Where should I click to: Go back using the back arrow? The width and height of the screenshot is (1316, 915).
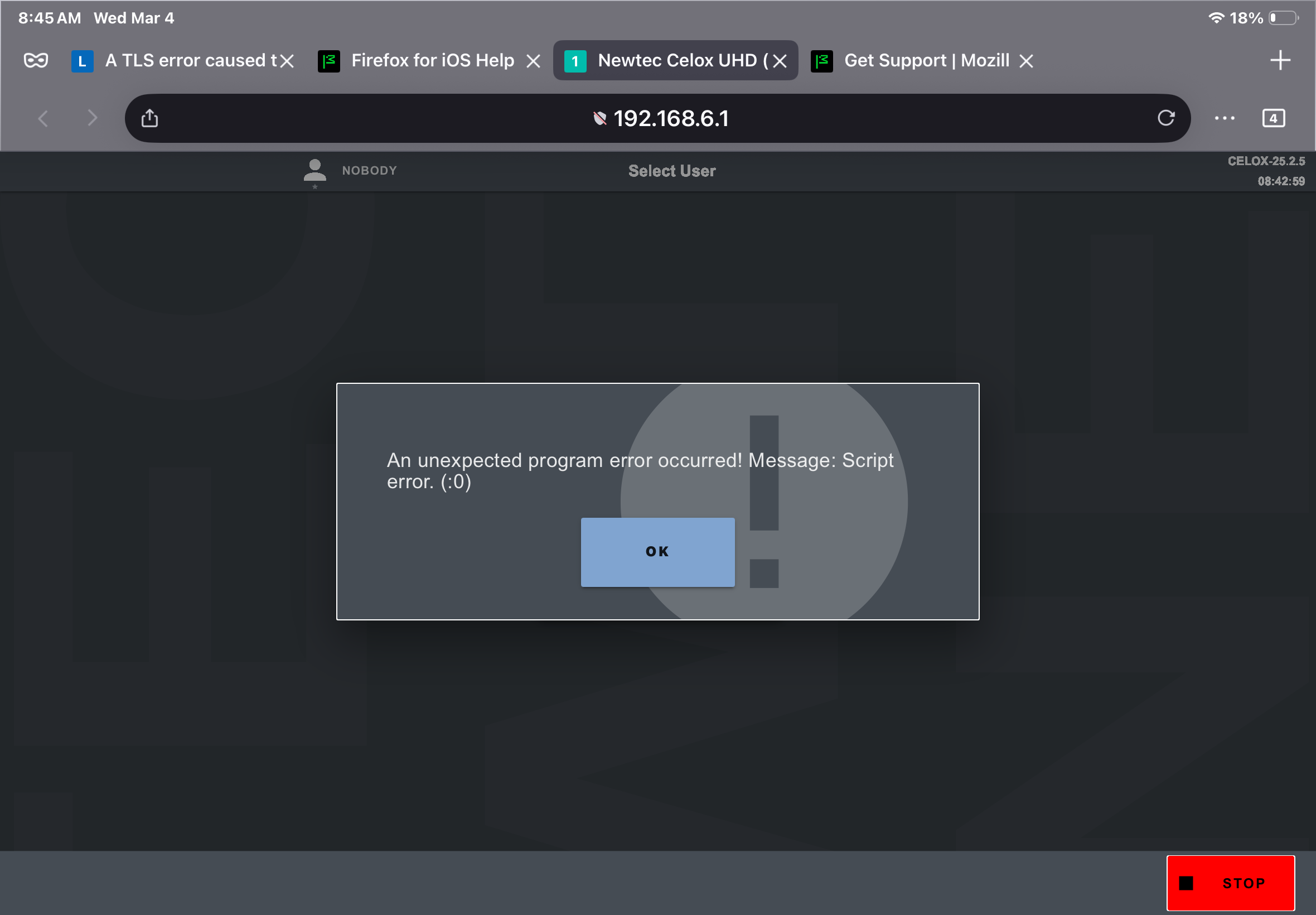[x=43, y=118]
